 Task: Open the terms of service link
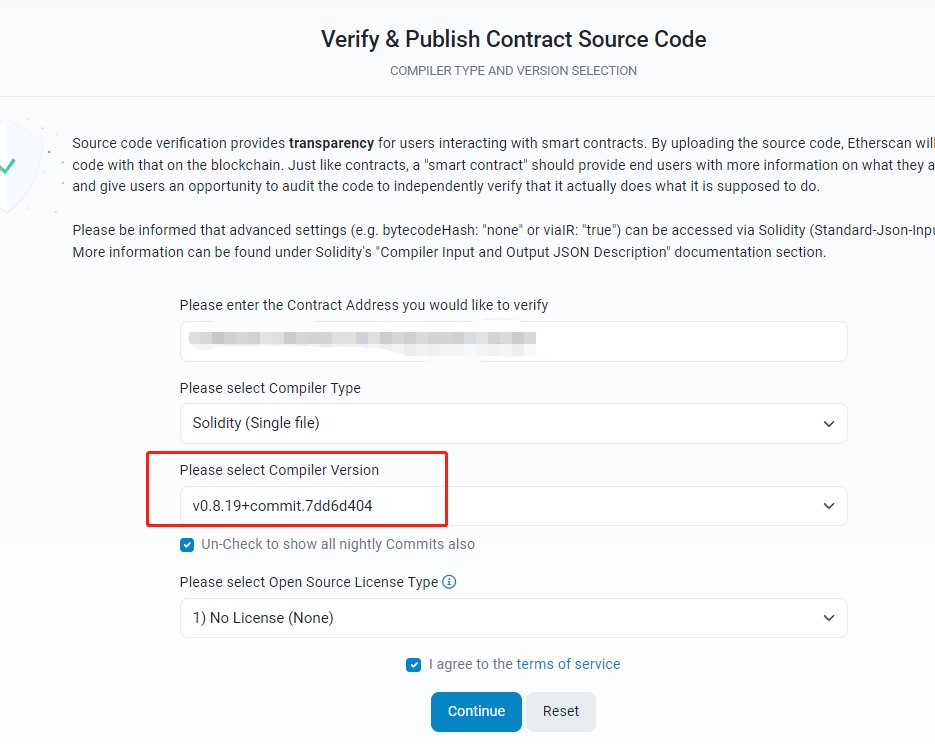coord(568,664)
